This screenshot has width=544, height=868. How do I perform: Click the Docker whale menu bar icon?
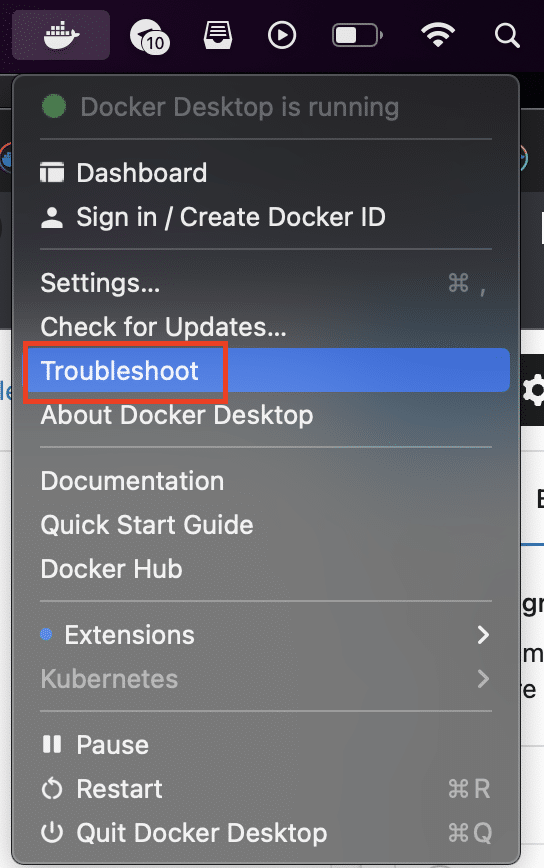[x=61, y=35]
